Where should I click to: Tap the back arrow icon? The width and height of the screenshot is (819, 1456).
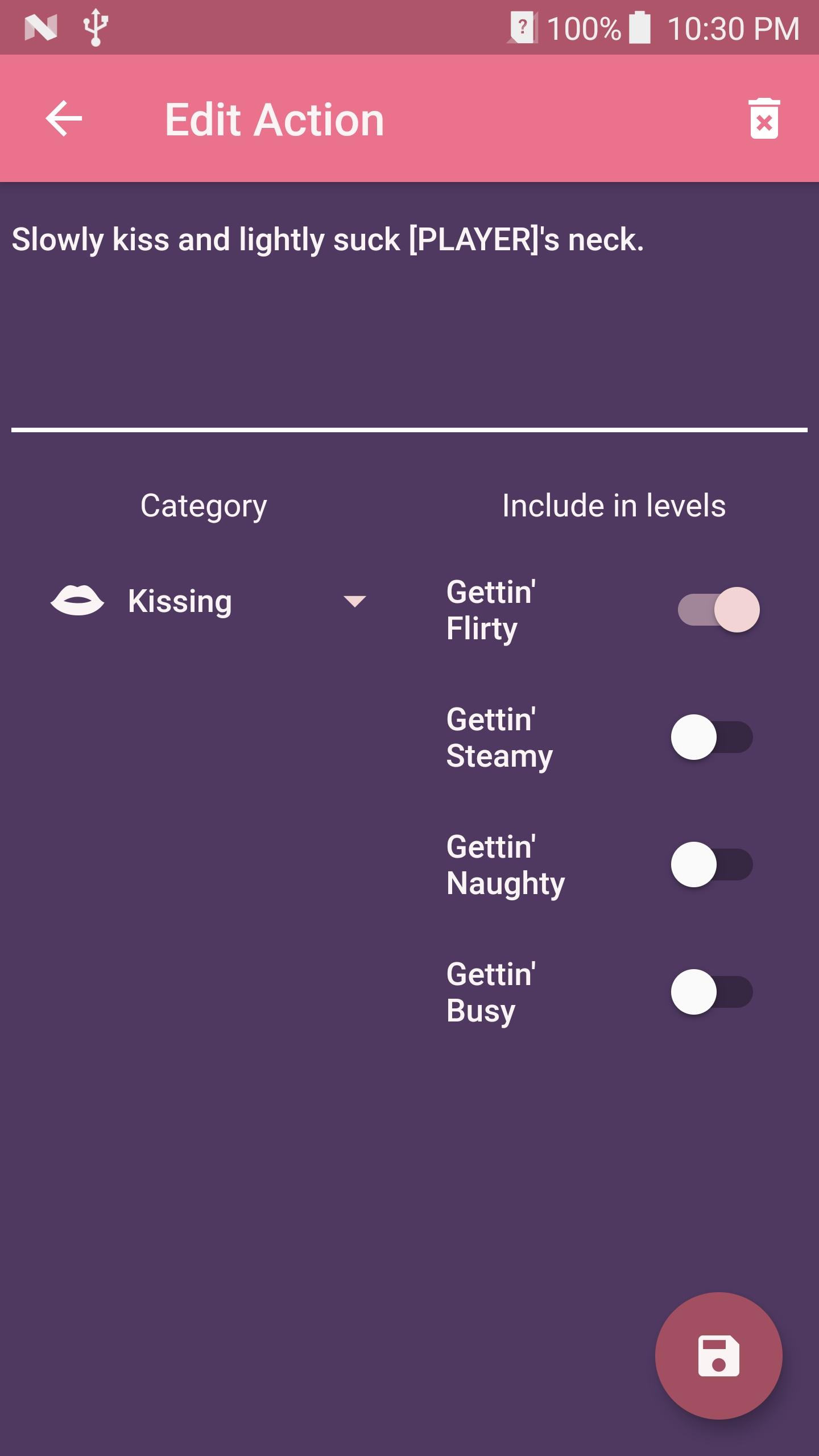coord(64,119)
